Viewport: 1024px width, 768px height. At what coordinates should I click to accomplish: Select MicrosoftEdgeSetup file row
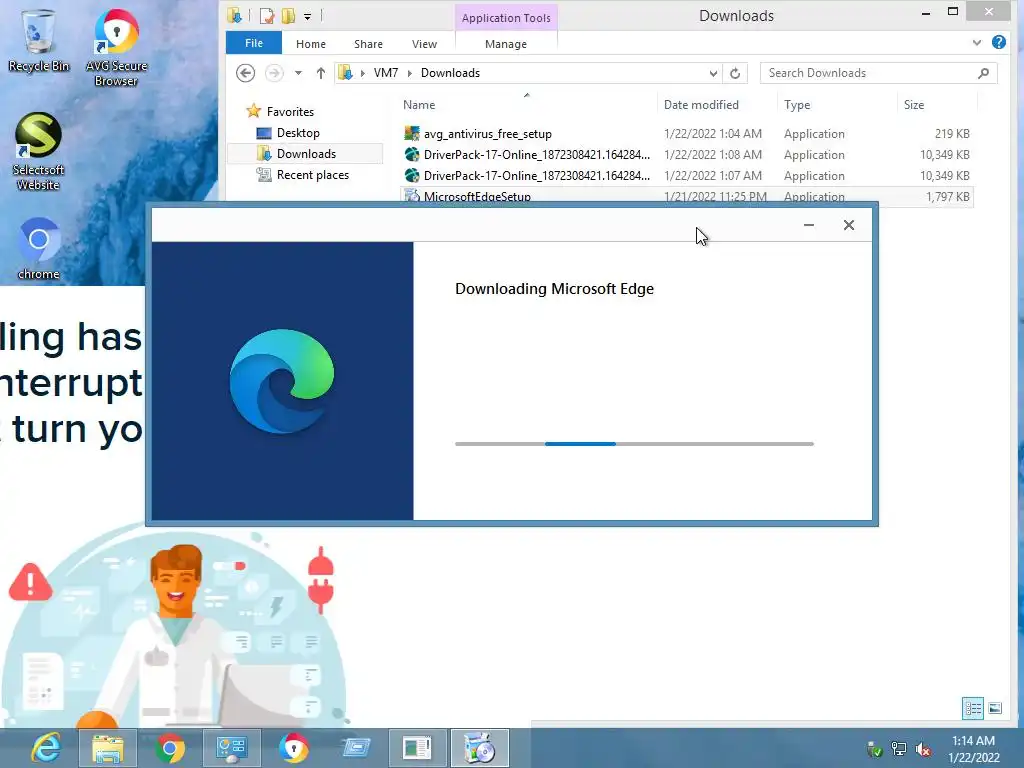[686, 196]
